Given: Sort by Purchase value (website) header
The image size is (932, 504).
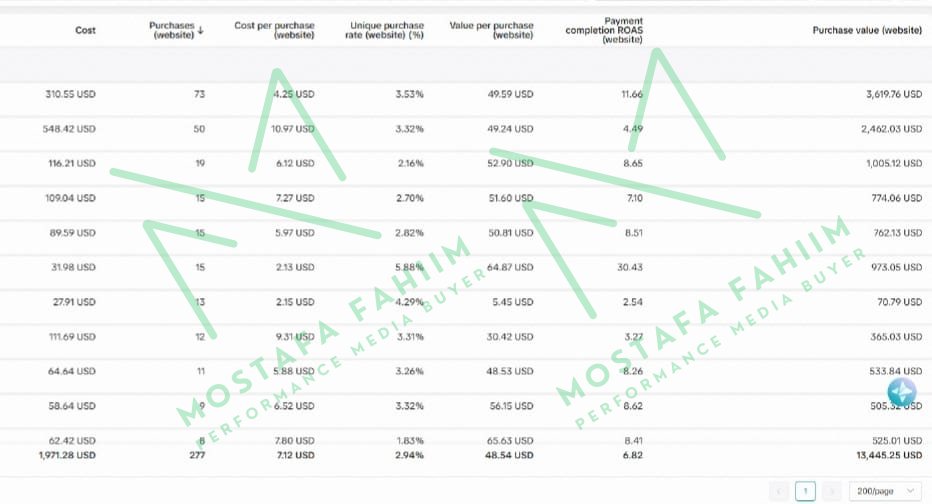Looking at the screenshot, I should pyautogui.click(x=867, y=30).
